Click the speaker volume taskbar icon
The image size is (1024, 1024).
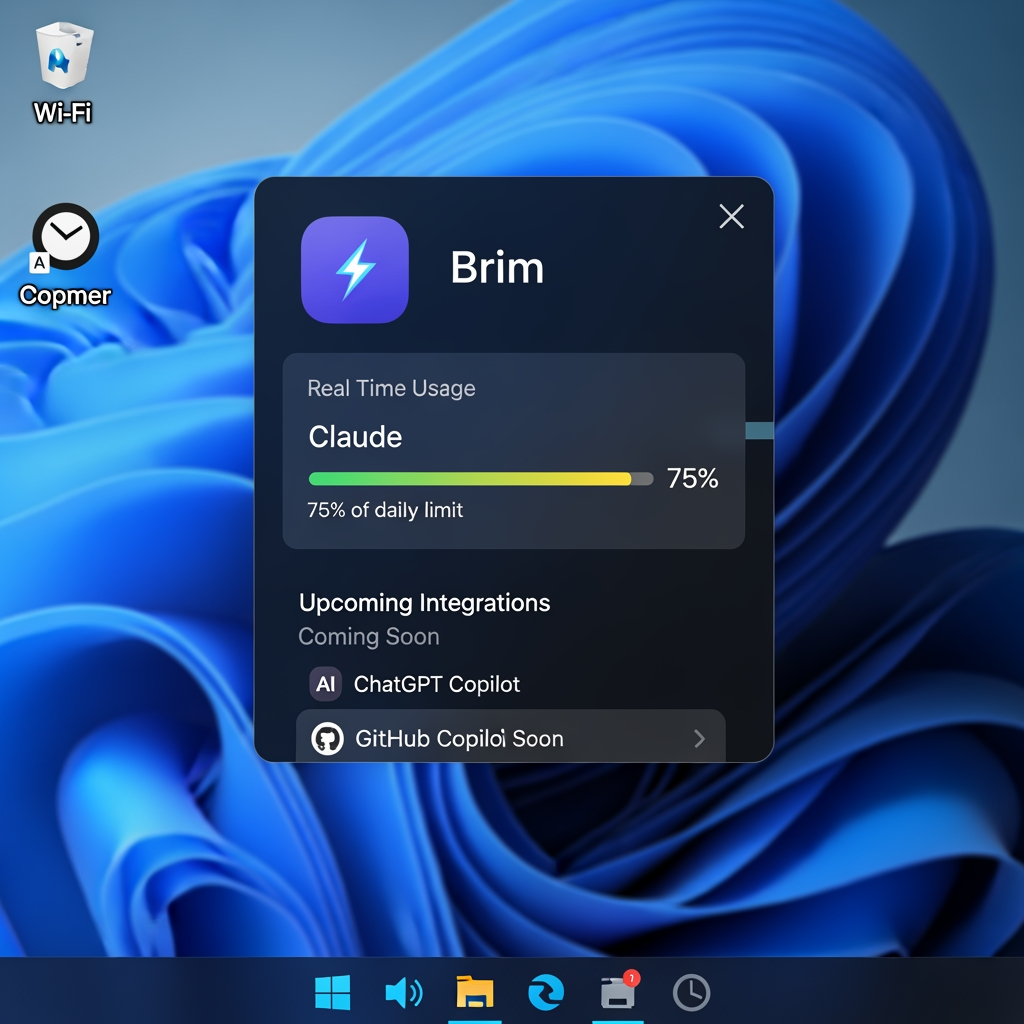[404, 993]
